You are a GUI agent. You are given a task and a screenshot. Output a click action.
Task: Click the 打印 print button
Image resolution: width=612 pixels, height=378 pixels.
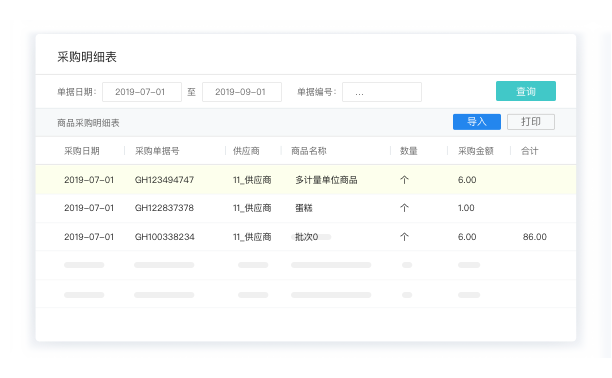531,122
